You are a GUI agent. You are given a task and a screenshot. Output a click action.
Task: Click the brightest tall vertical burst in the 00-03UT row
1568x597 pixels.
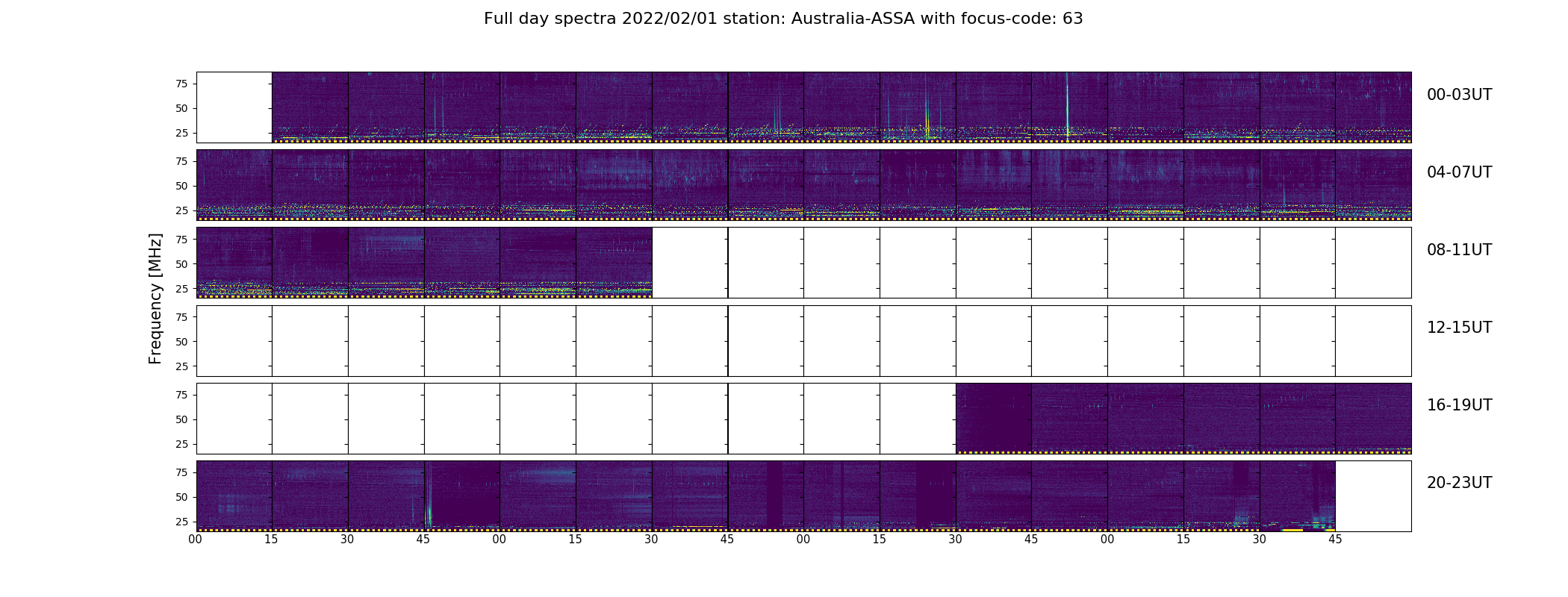[1067, 104]
